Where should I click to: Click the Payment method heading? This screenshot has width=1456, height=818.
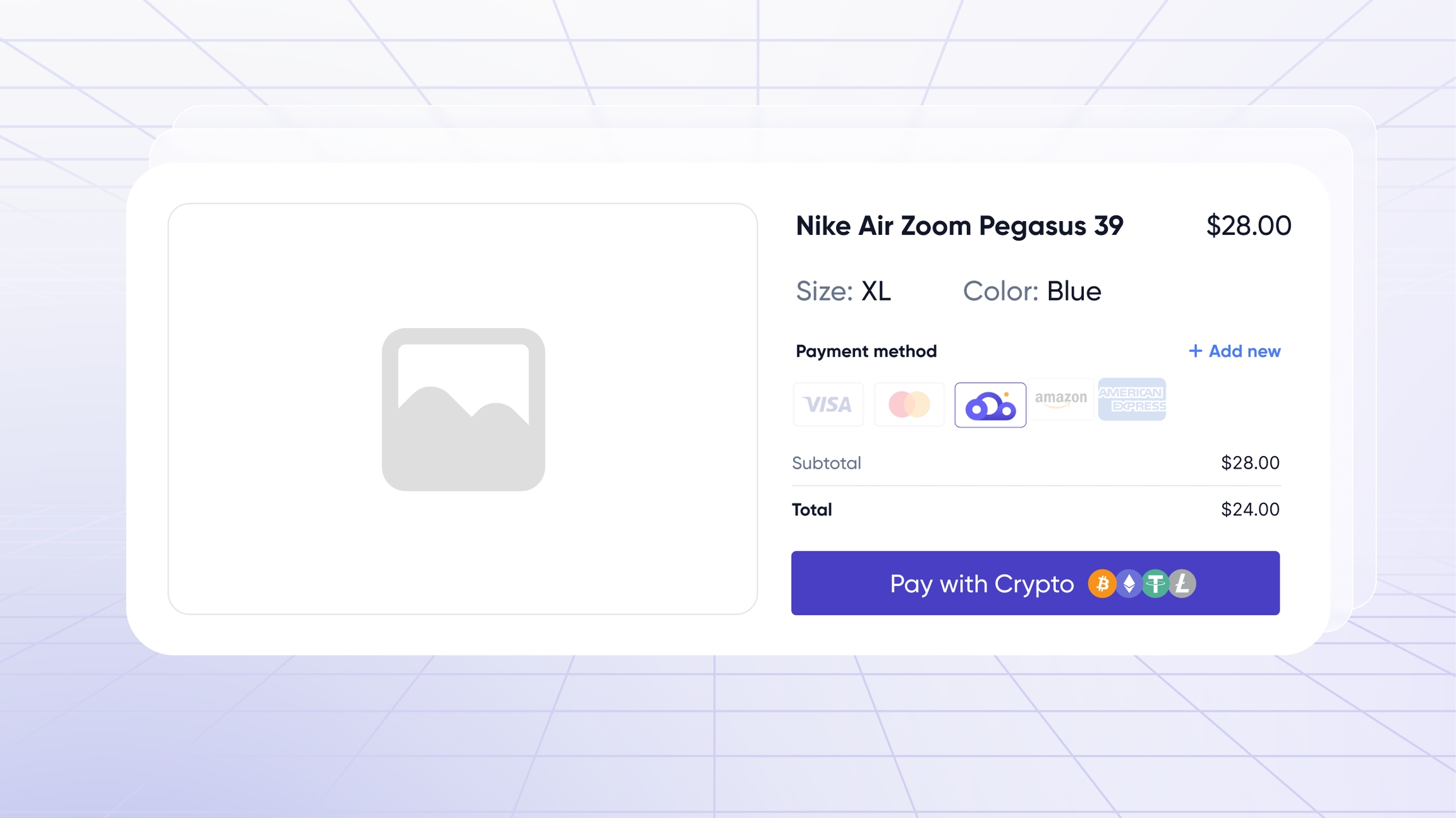[x=866, y=351]
